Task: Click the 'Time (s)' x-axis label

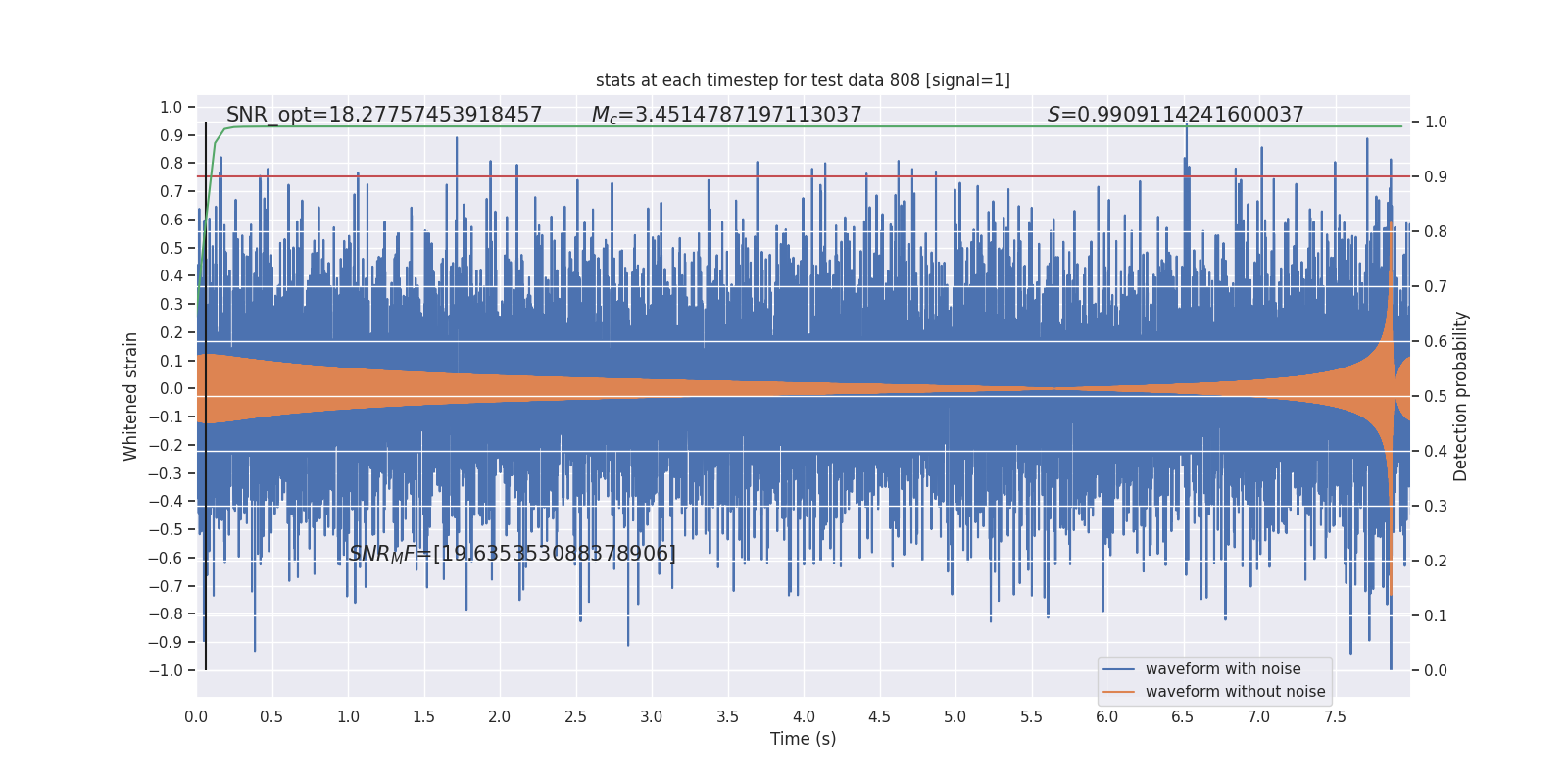Action: (803, 739)
